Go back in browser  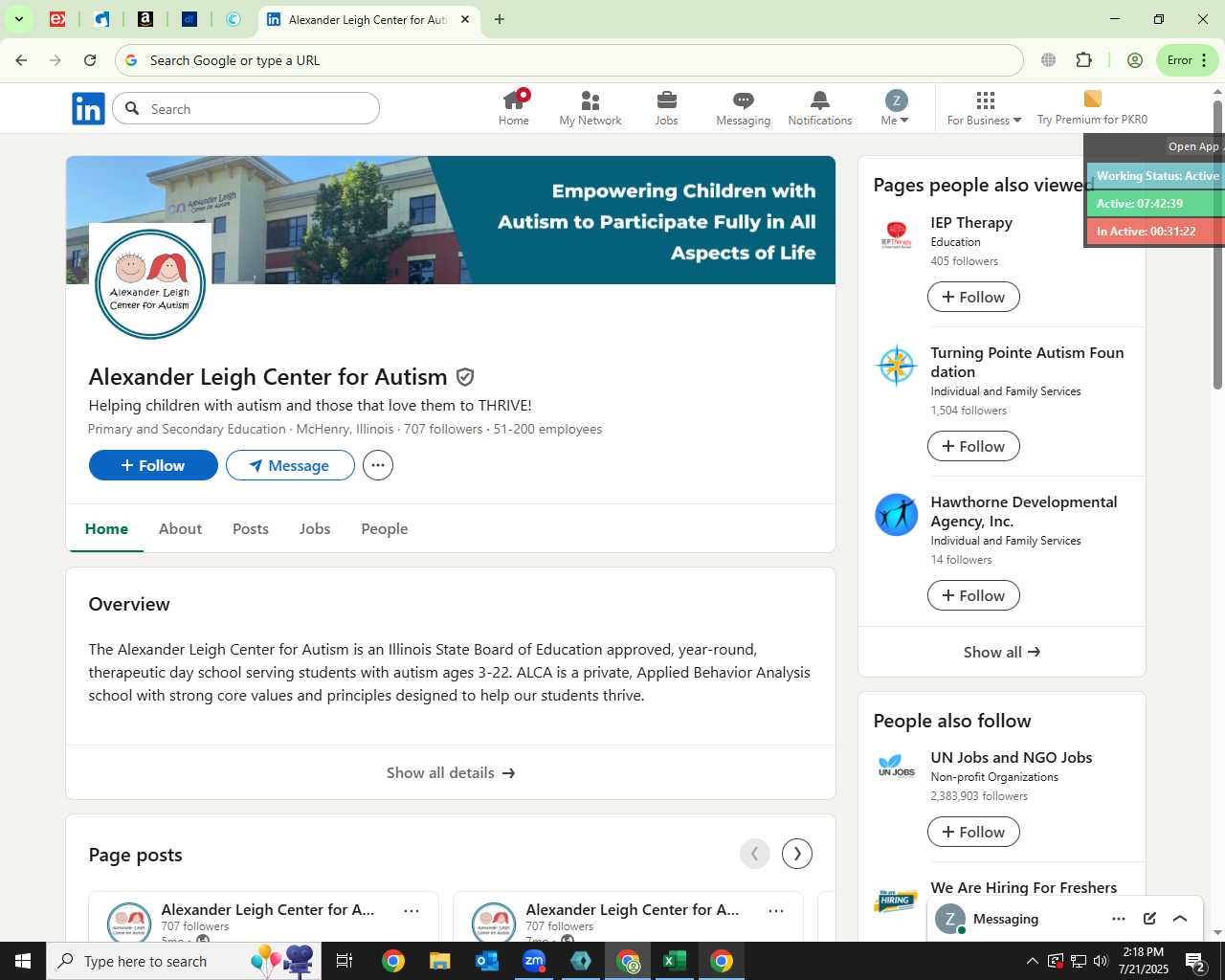(x=21, y=60)
